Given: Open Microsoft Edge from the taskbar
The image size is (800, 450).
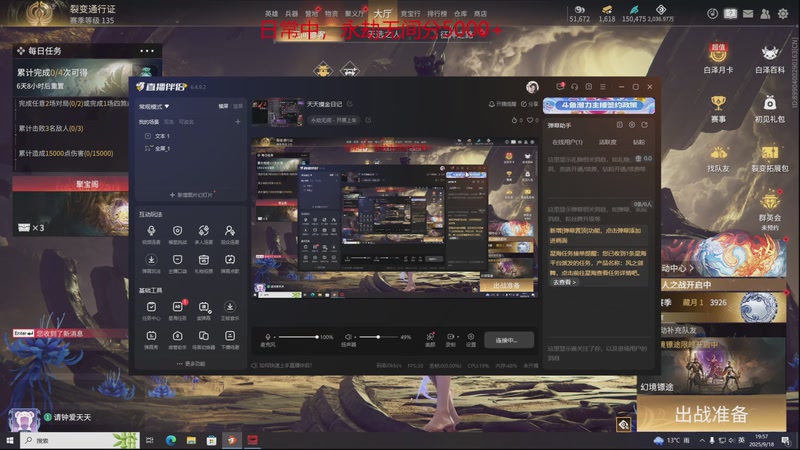Looking at the screenshot, I should 170,440.
